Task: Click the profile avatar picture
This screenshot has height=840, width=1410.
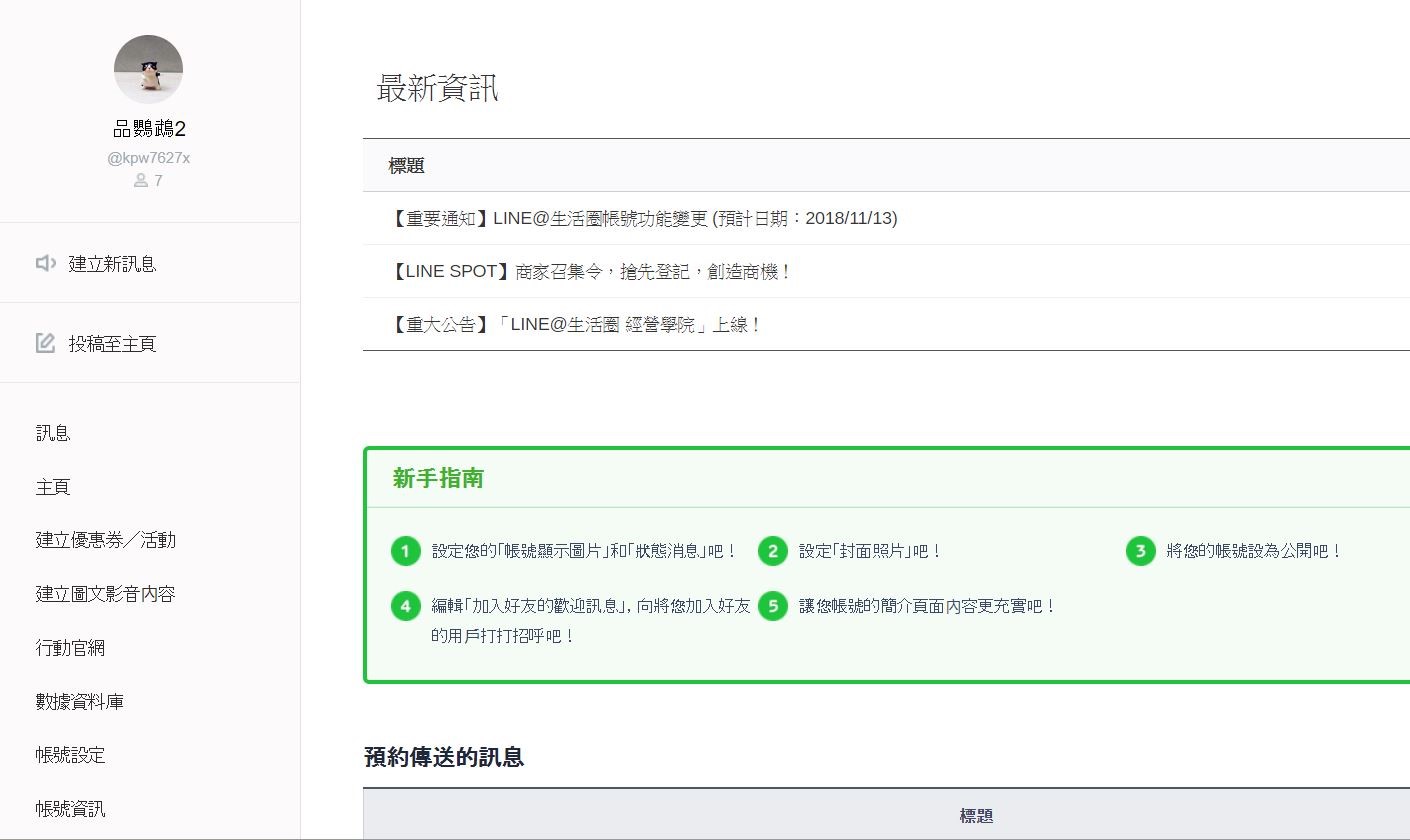Action: (149, 69)
